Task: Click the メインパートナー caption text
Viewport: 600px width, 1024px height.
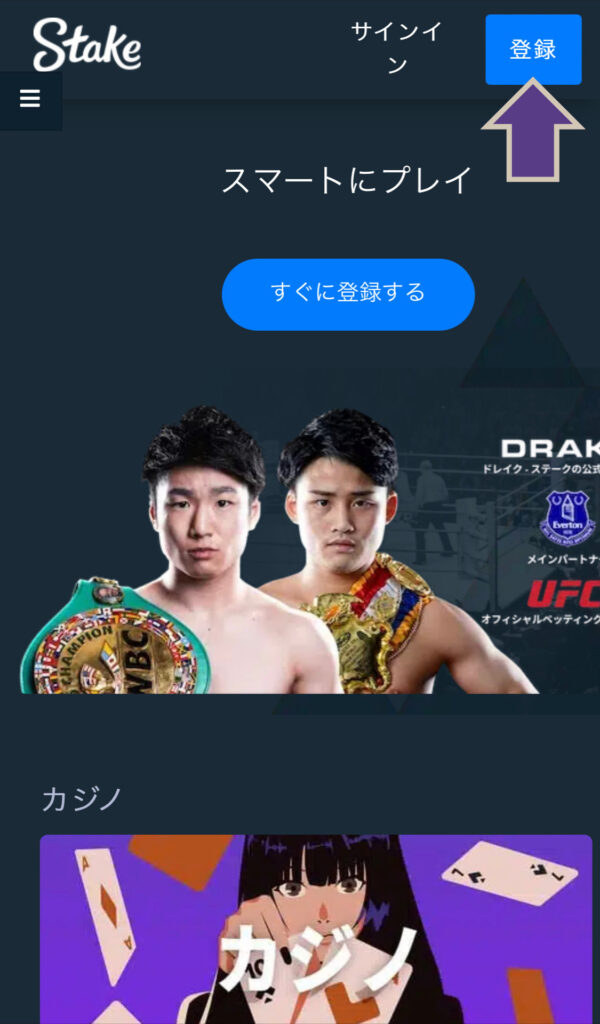Action: [563, 560]
